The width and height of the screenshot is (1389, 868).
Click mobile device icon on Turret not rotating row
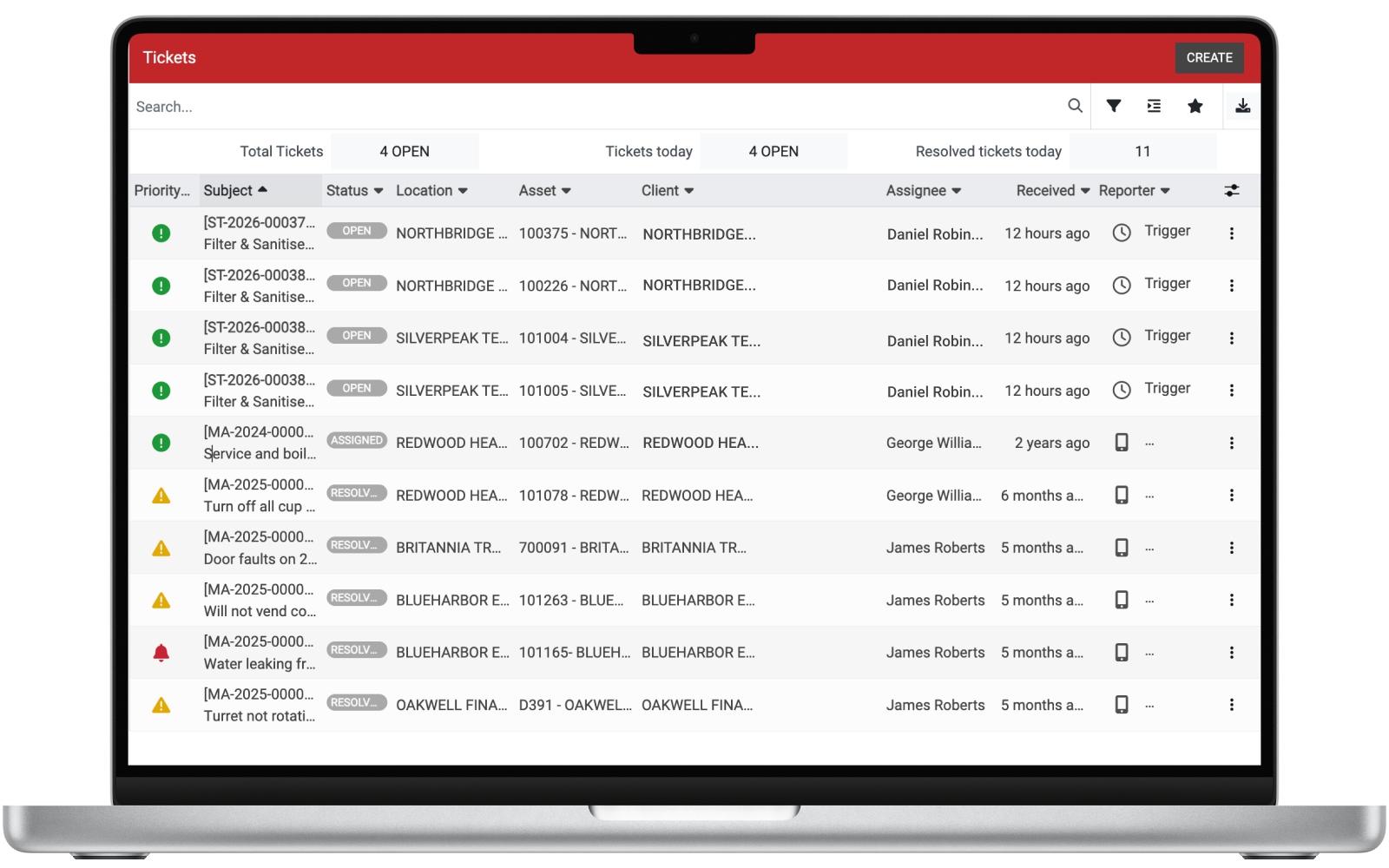1122,705
